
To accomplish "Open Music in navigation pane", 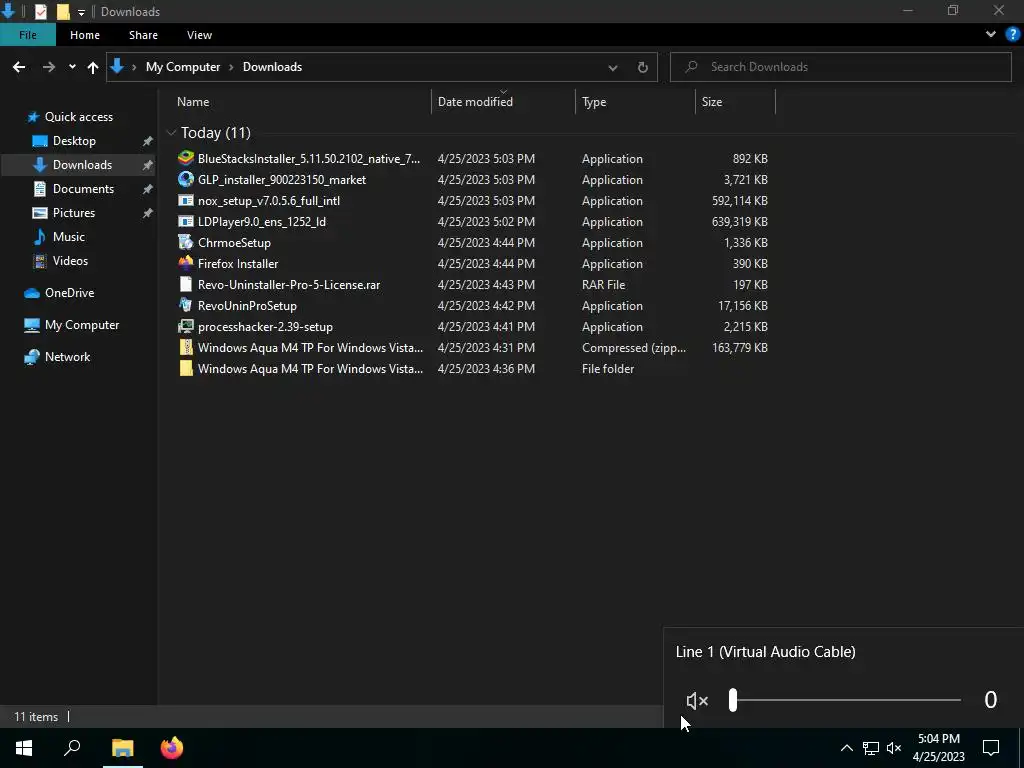I will [68, 236].
